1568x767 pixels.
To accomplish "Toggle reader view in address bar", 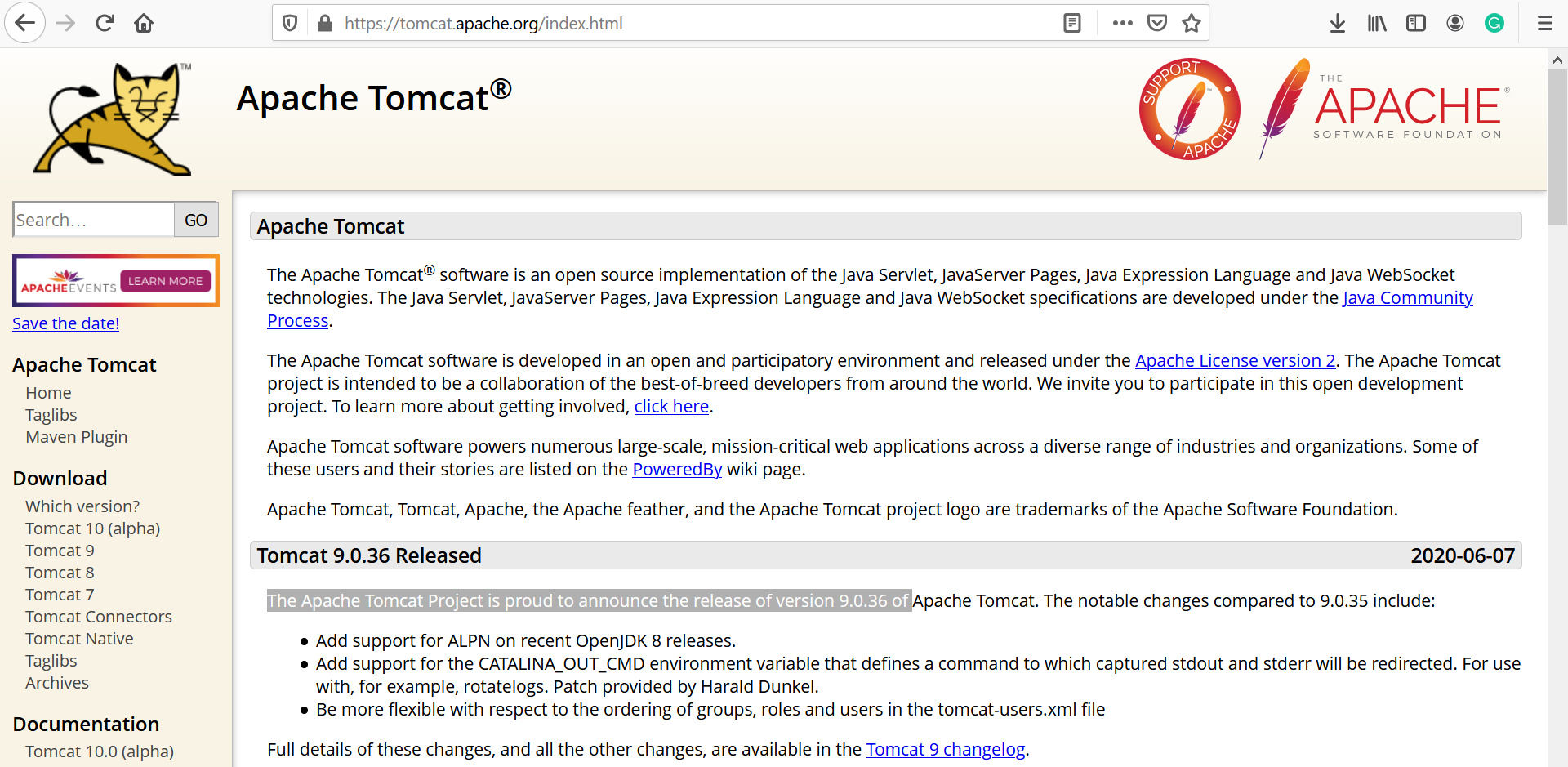I will 1072,23.
